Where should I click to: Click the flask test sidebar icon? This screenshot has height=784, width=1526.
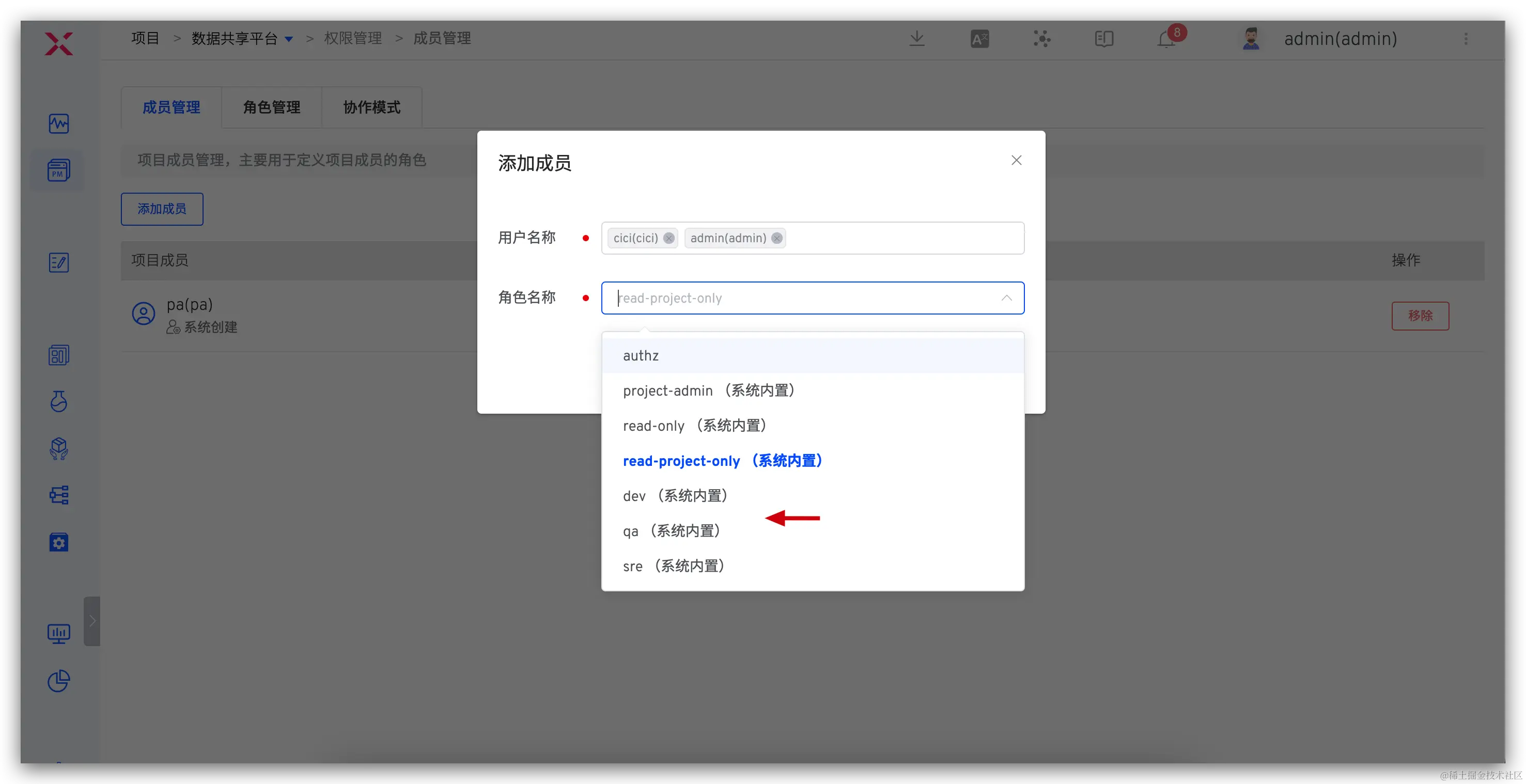[x=58, y=401]
